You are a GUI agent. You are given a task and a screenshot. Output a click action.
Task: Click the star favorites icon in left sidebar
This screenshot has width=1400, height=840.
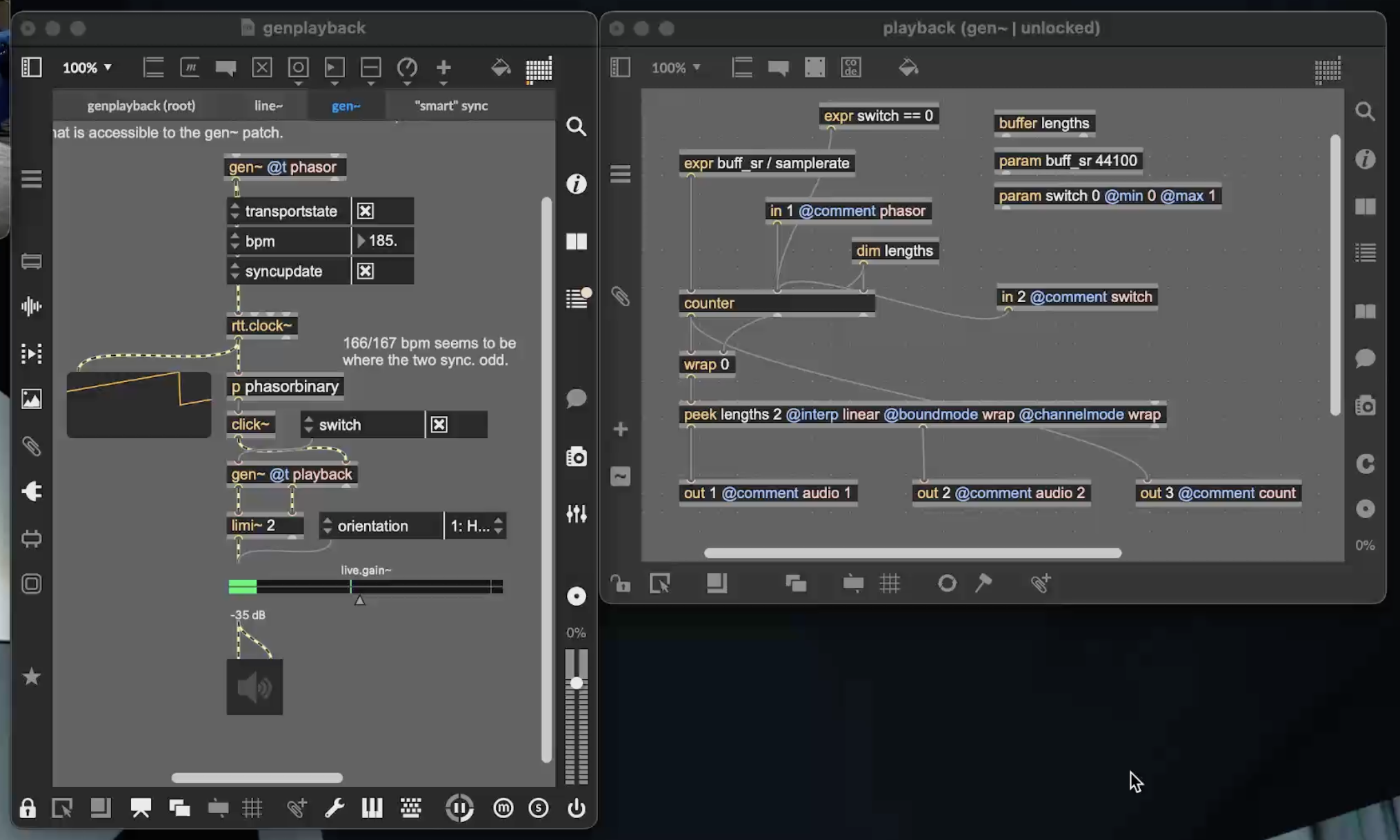point(31,677)
